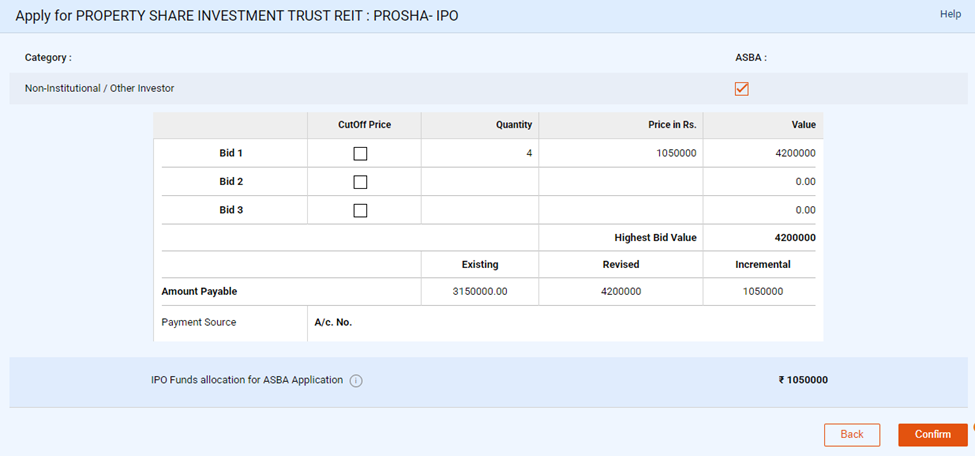Enable CutOff Price for Bid 1

[360, 154]
